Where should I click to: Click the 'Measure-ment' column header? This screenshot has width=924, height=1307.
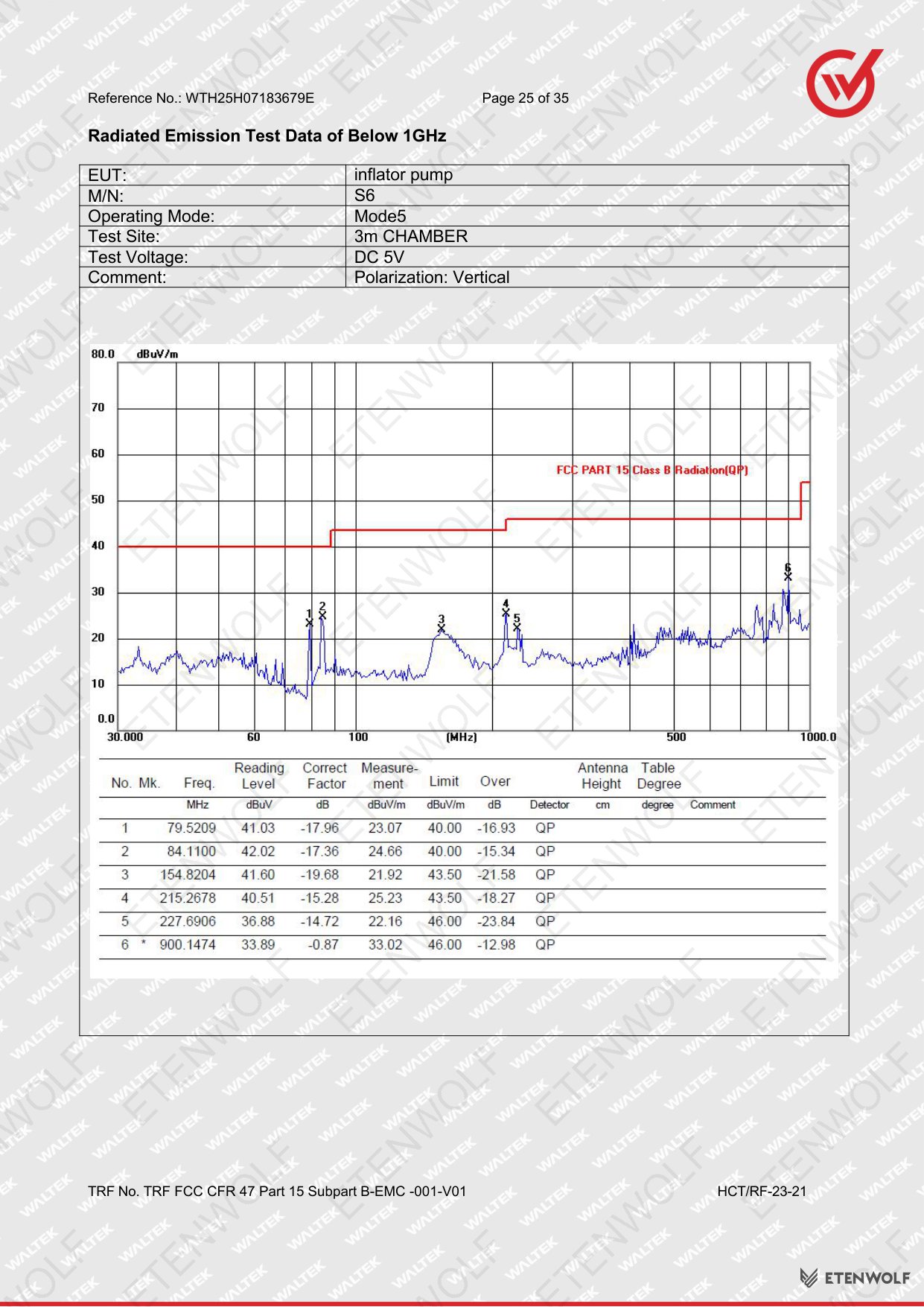tap(389, 775)
